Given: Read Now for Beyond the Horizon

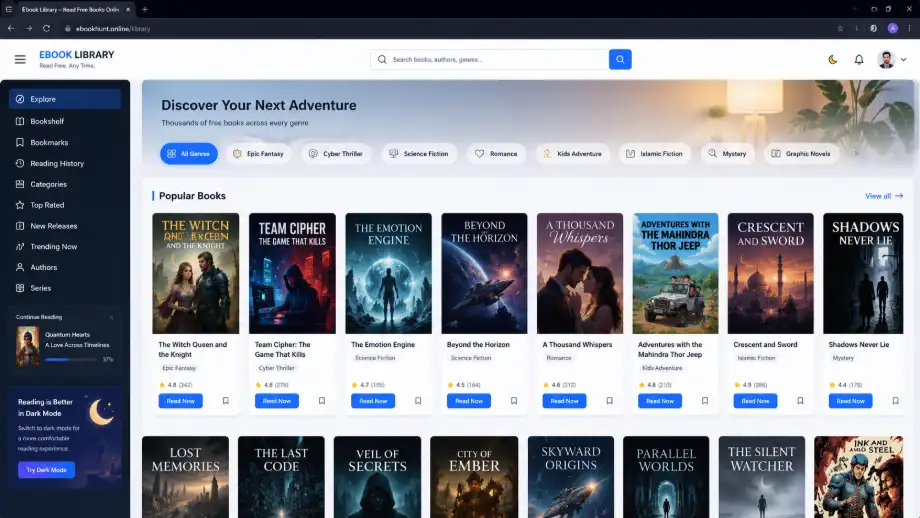Looking at the screenshot, I should pyautogui.click(x=468, y=401).
